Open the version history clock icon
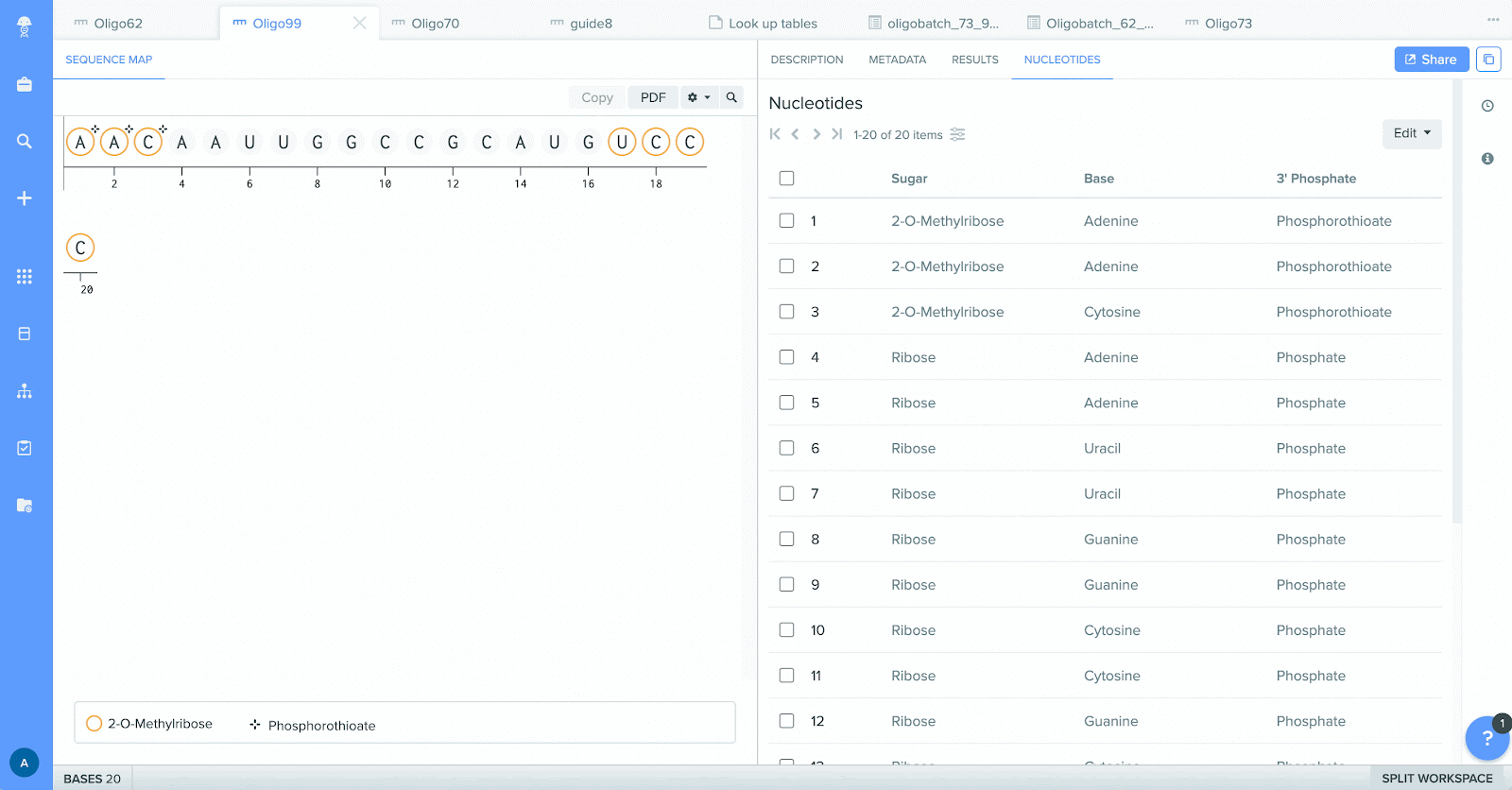Viewport: 1512px width, 790px height. point(1487,106)
